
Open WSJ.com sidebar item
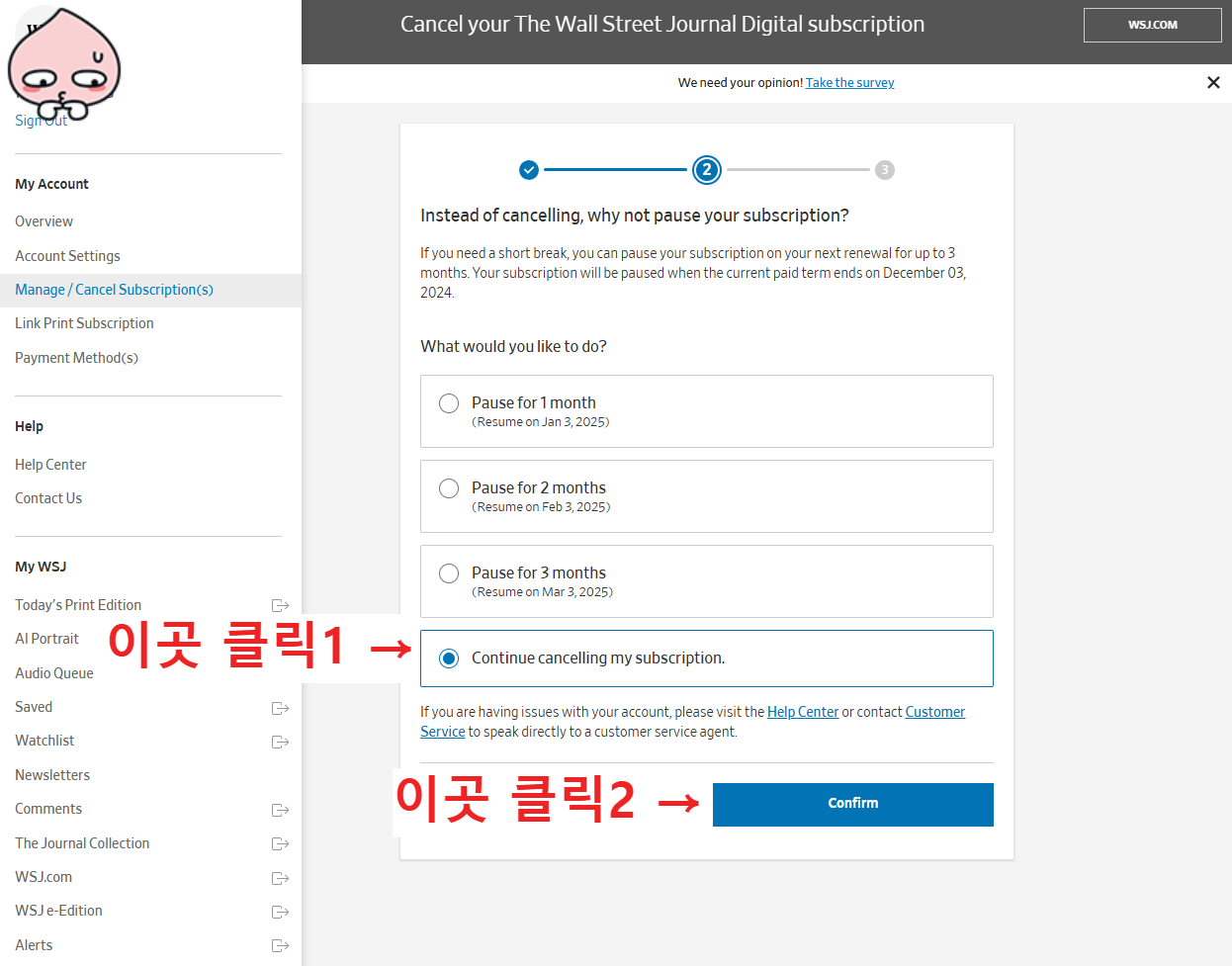(x=44, y=877)
